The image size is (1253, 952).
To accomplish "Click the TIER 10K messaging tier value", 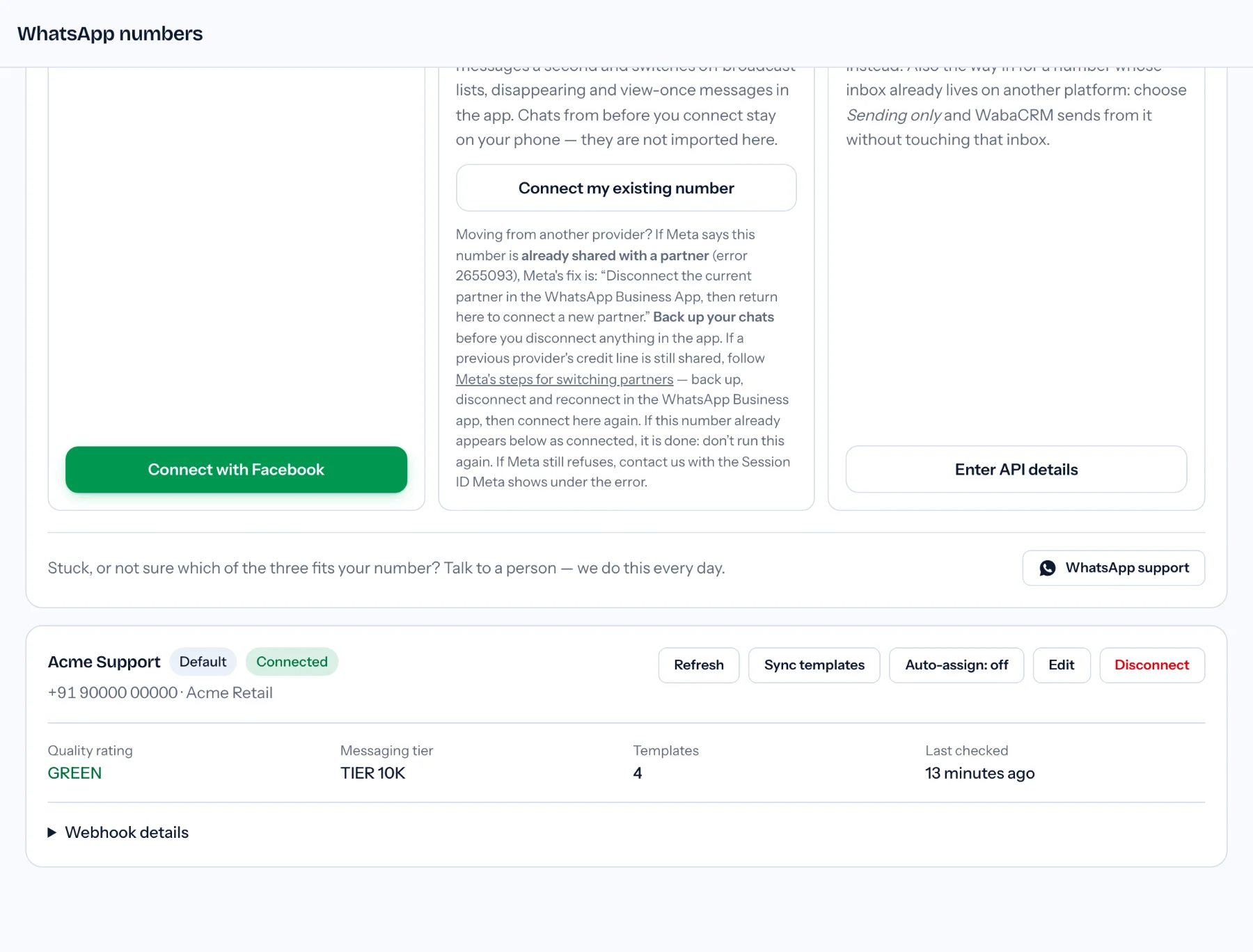I will 372,773.
